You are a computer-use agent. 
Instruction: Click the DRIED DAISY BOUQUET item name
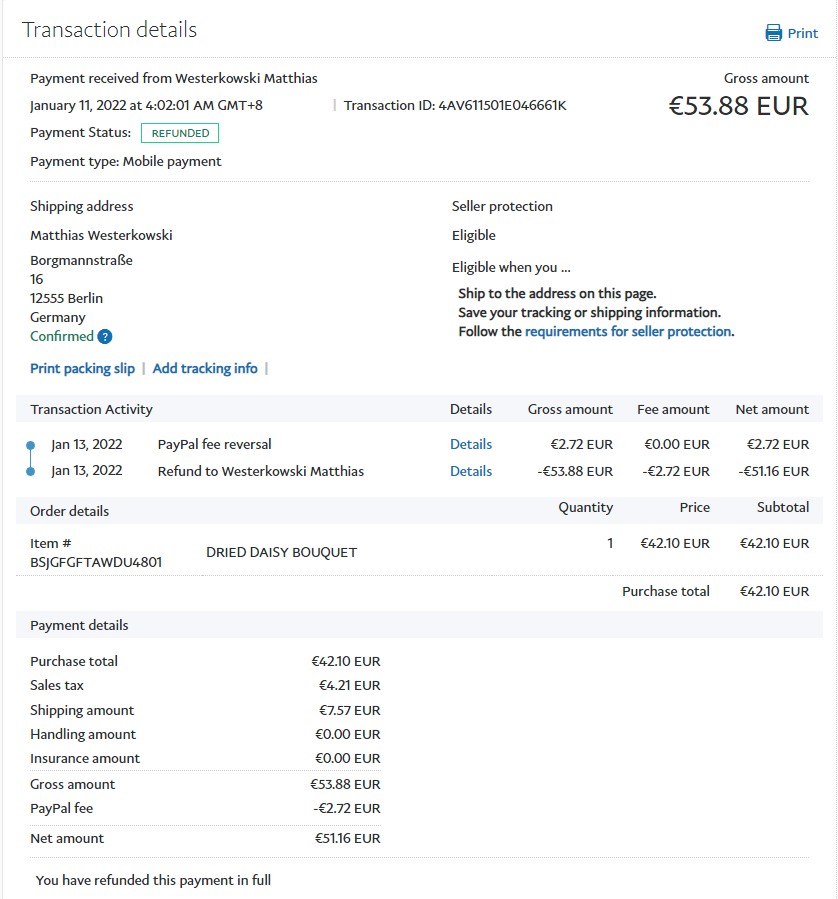click(x=281, y=552)
